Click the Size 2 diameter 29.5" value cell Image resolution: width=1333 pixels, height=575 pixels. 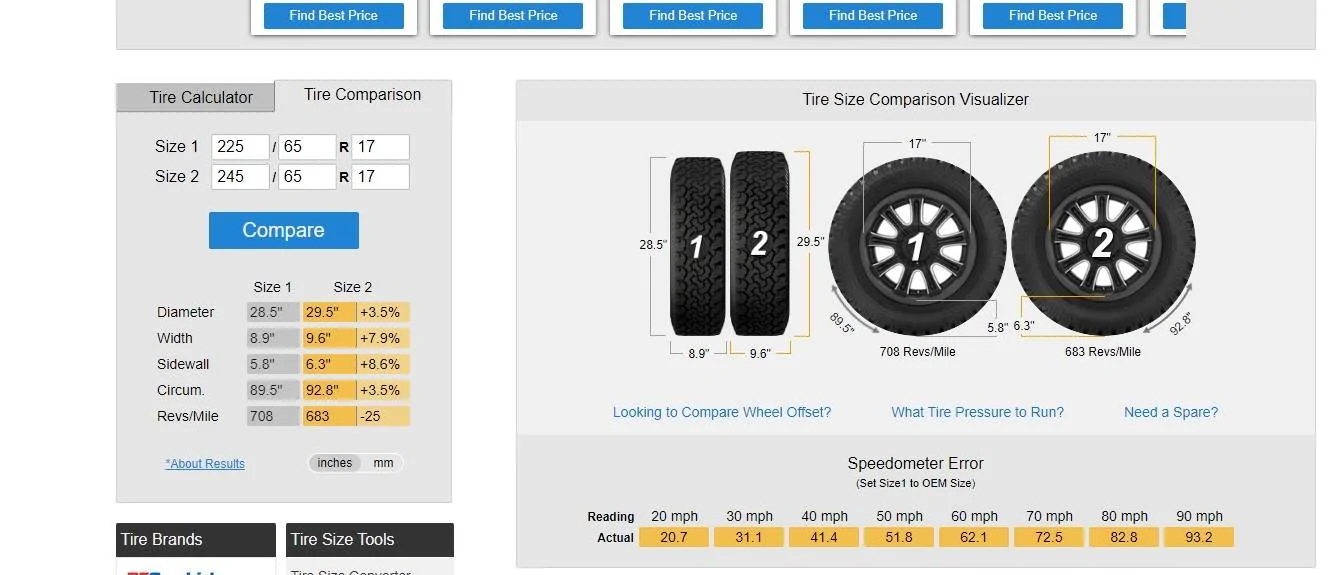tap(329, 312)
